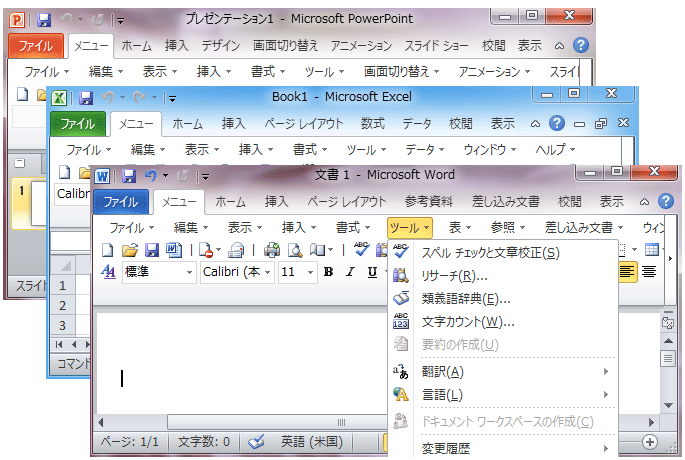
Task: Click ABC spelling check icon in Word toolbar
Action: click(x=361, y=249)
